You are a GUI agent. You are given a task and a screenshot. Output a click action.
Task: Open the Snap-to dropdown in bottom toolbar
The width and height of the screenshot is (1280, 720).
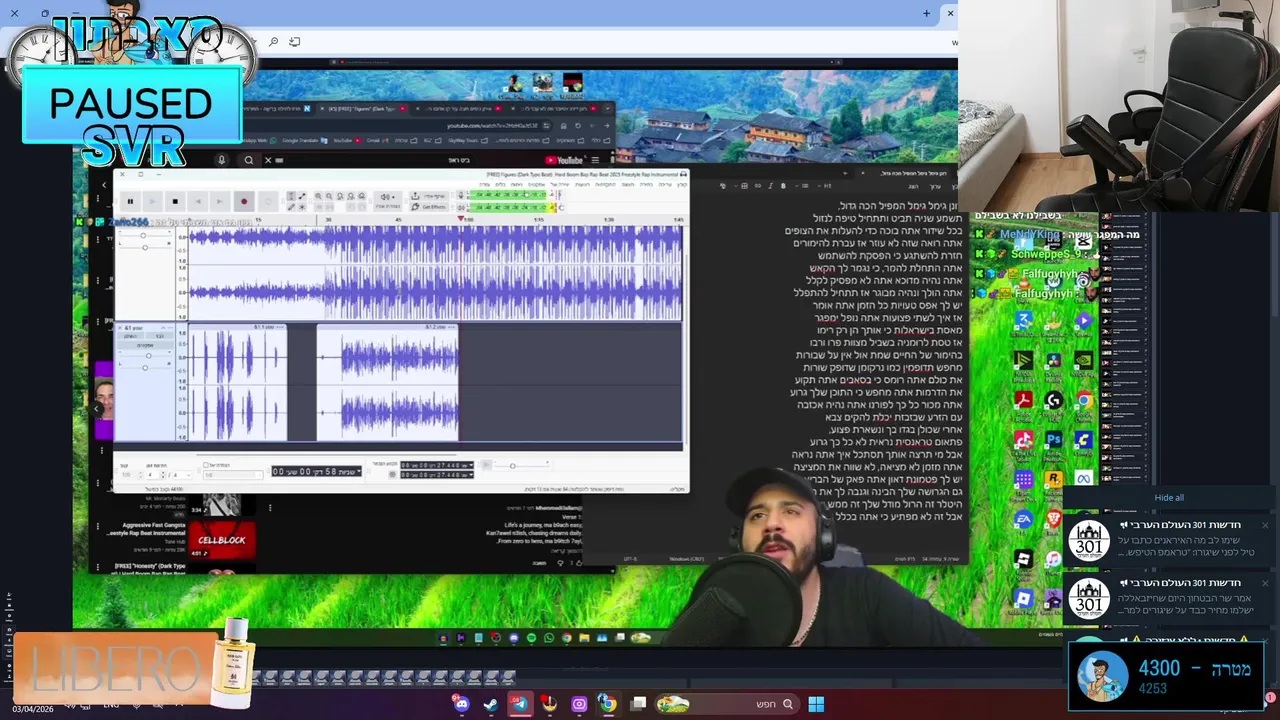point(233,475)
